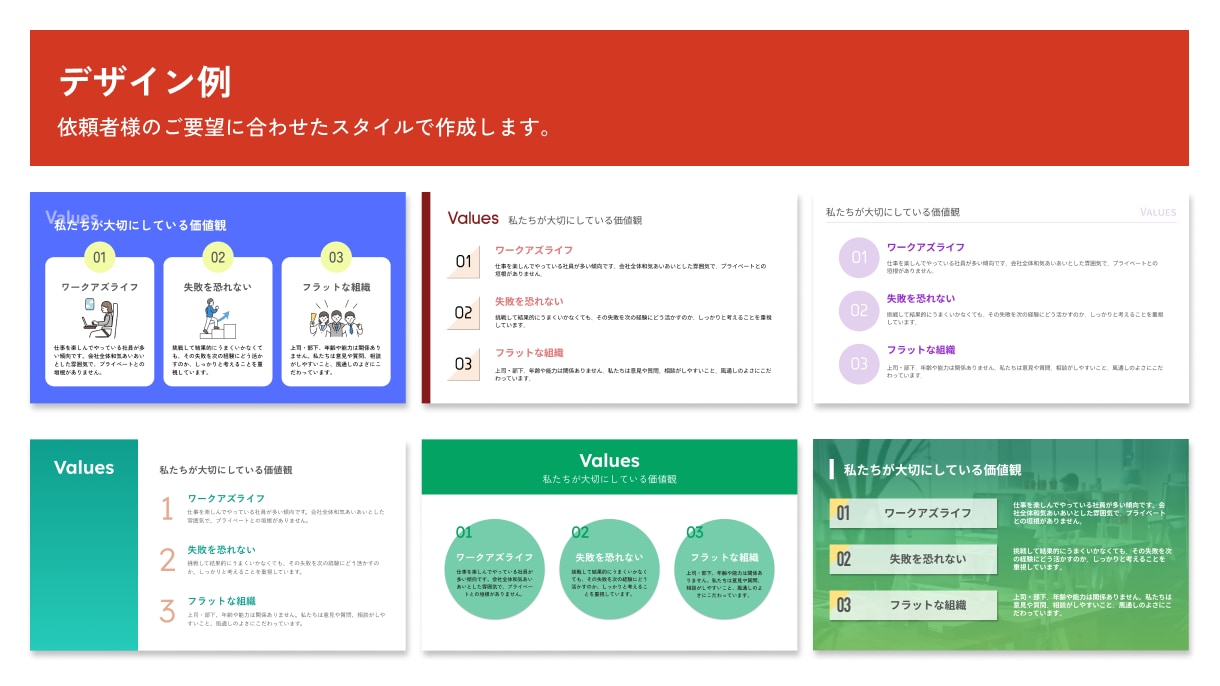The width and height of the screenshot is (1220, 686).
Task: Click 私たちが大切にしている価値観 subtitle in green banner
Action: click(609, 480)
